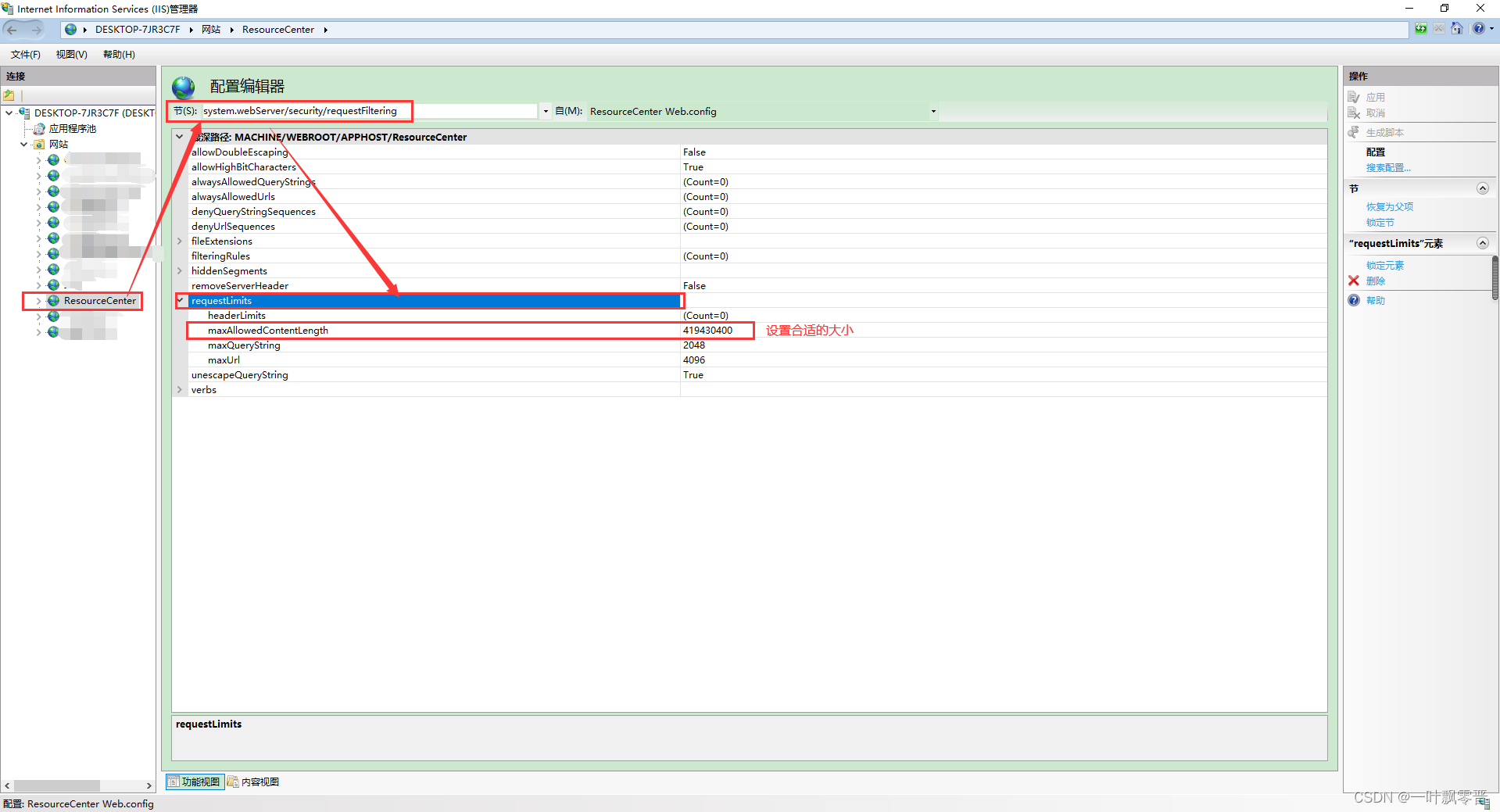1500x812 pixels.
Task: Click the maxUrl value 4096
Action: click(694, 360)
